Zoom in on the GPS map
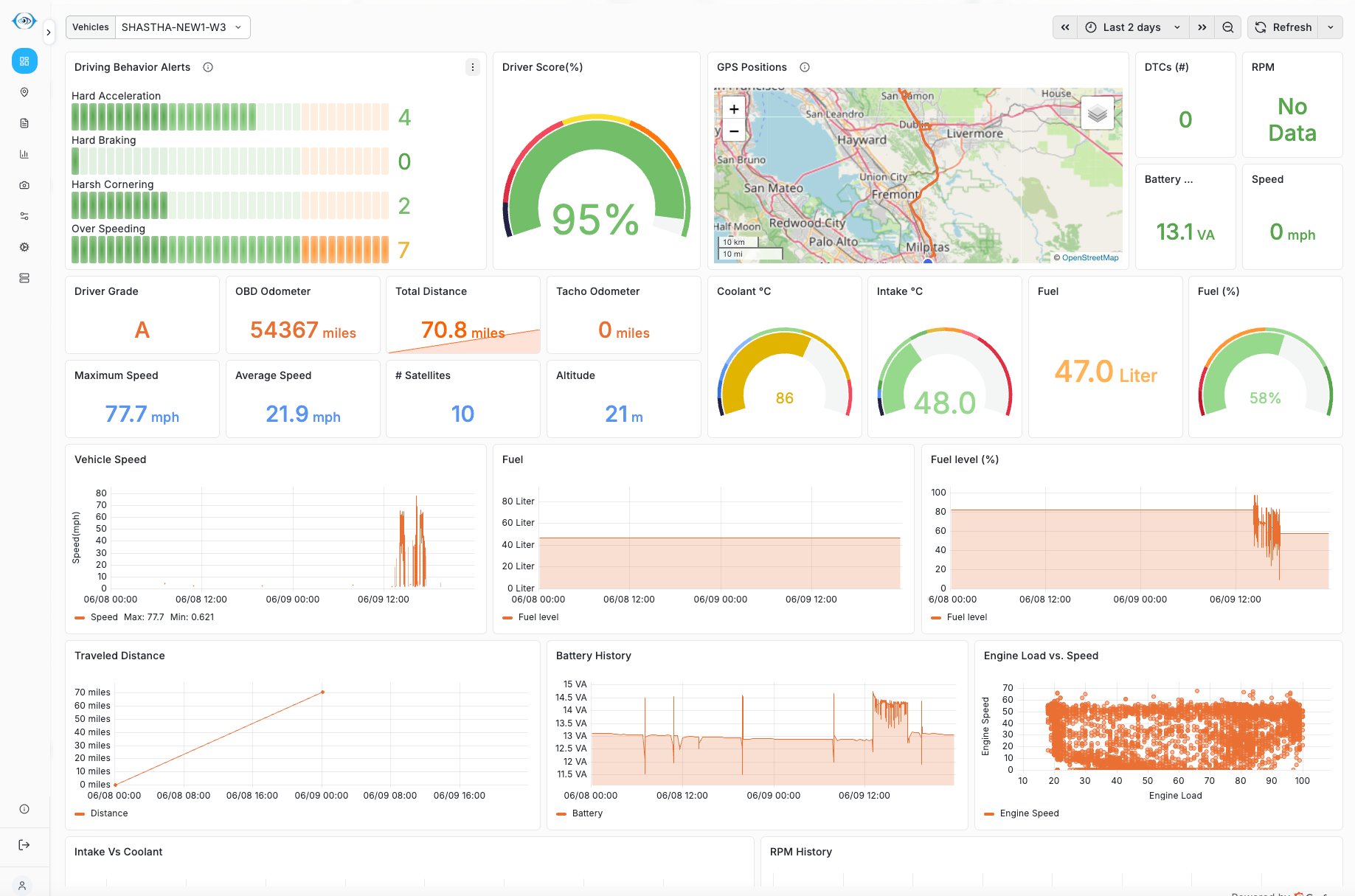Screen dimensions: 1355x896 pyautogui.click(x=734, y=109)
